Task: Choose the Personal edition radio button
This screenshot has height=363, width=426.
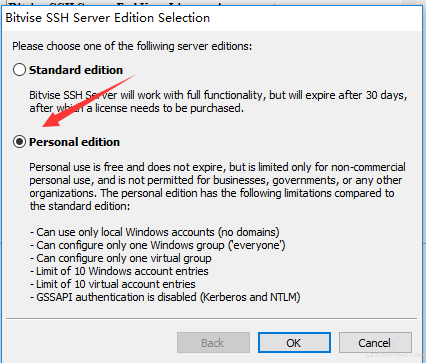Action: [19, 142]
